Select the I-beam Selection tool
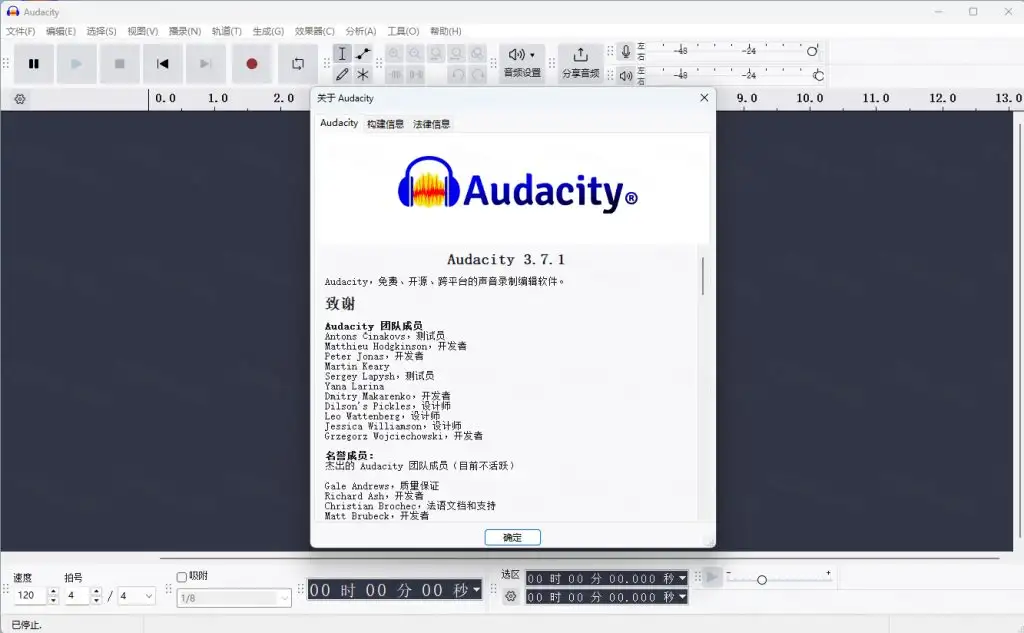 [x=342, y=54]
